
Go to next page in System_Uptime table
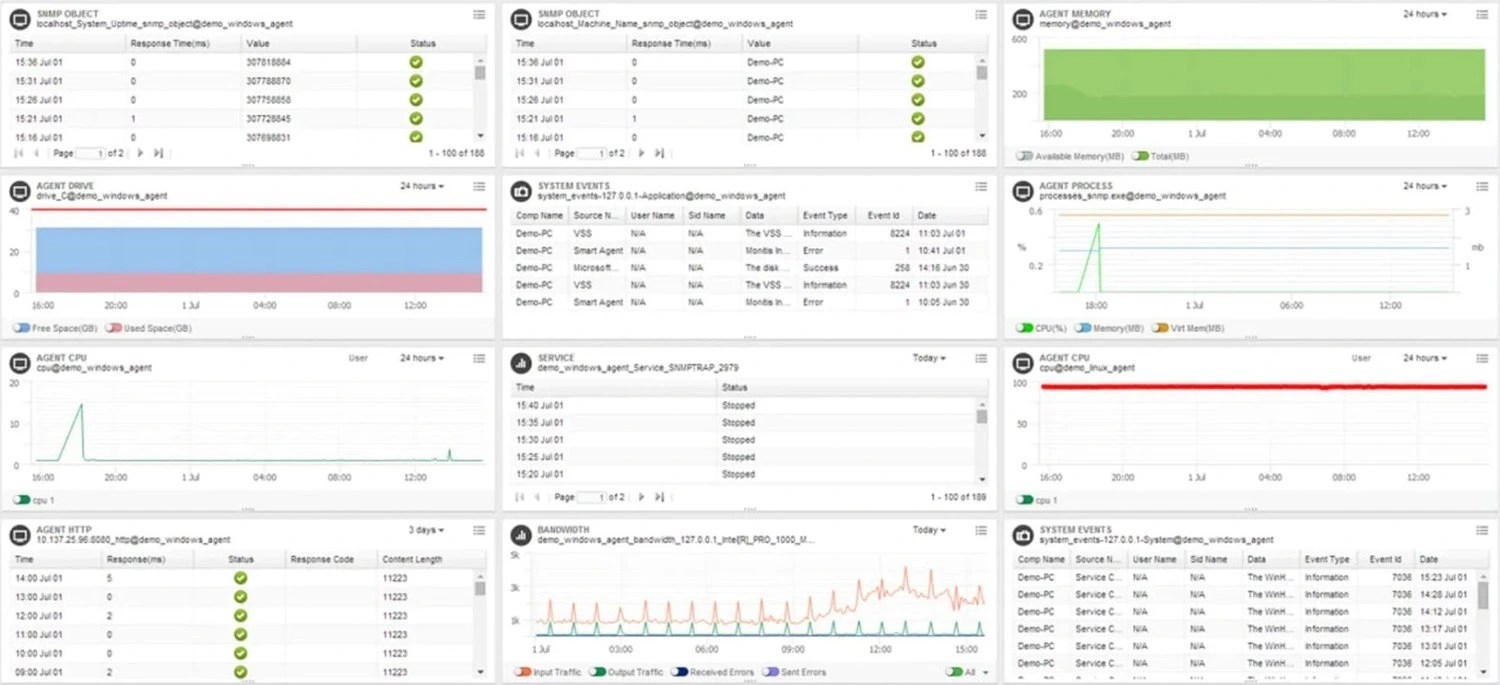tap(140, 153)
